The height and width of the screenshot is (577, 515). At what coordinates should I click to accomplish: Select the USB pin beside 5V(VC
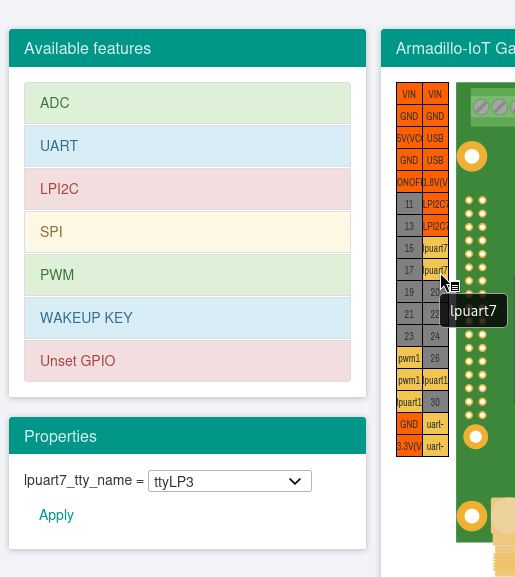(435, 138)
